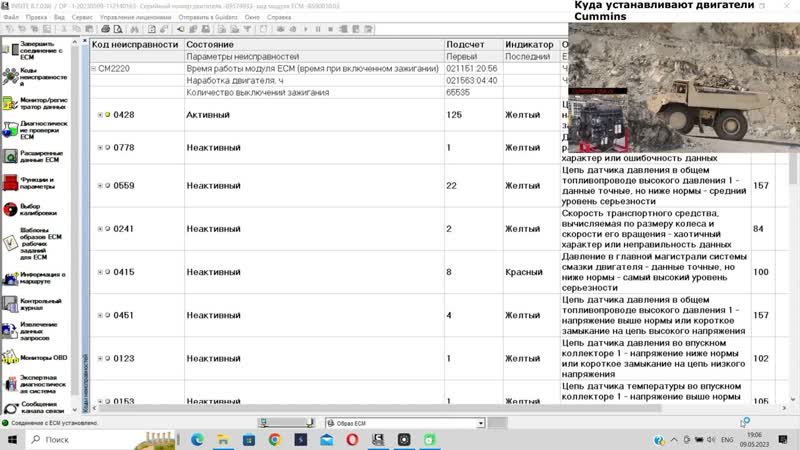Click the printer icon in the toolbar
The height and width of the screenshot is (450, 800).
tap(106, 29)
